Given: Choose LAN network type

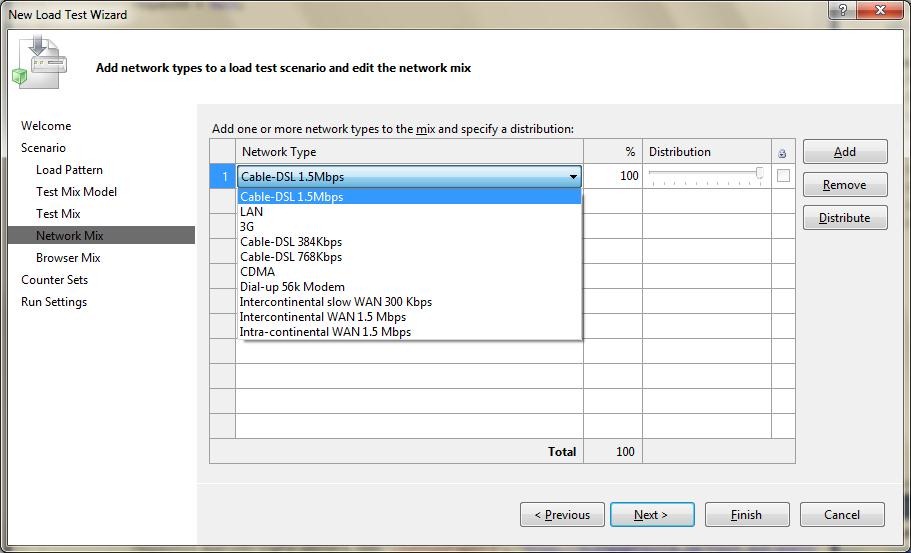Looking at the screenshot, I should click(409, 212).
